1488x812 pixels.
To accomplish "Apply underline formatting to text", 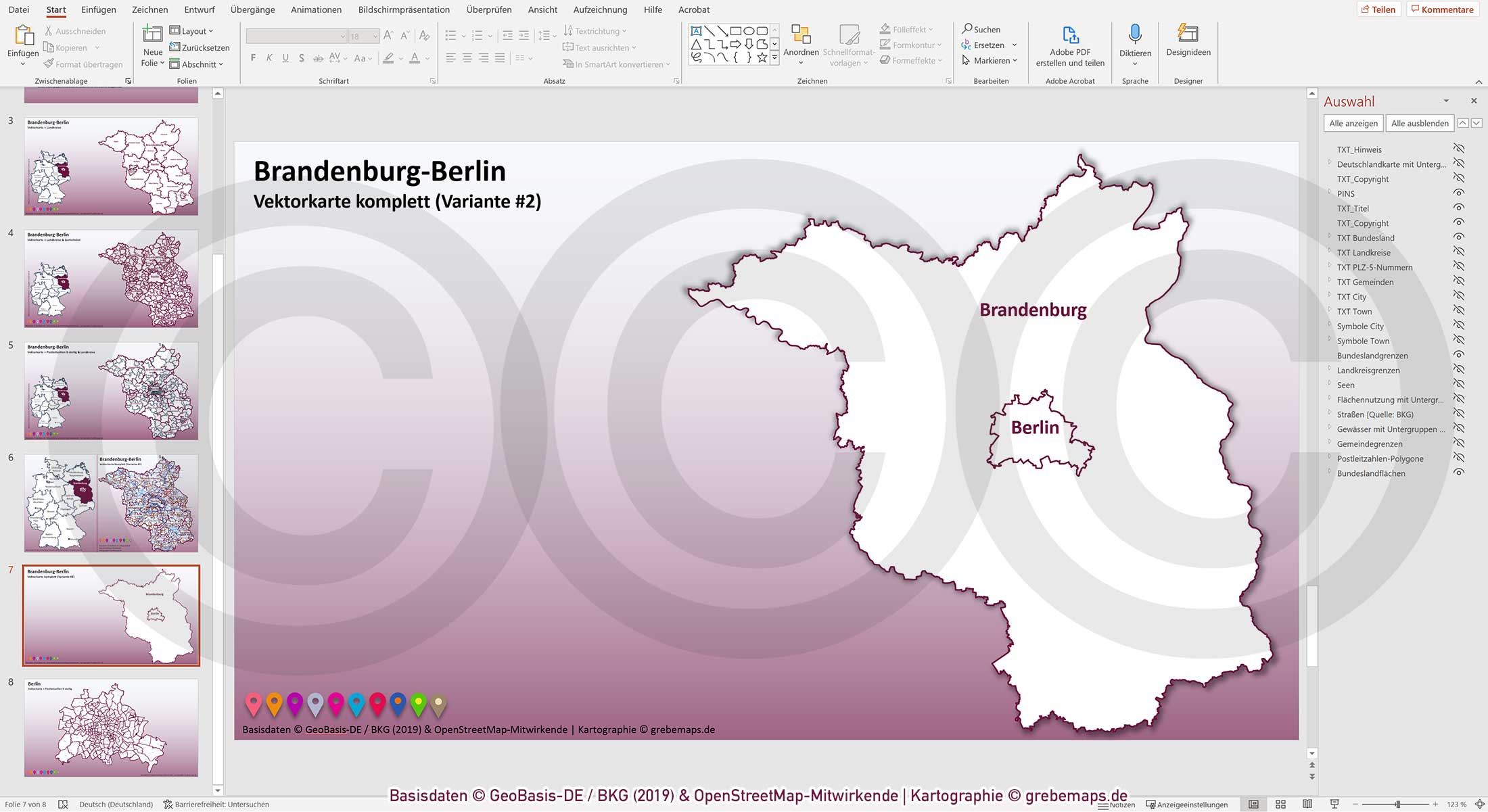I will coord(285,58).
